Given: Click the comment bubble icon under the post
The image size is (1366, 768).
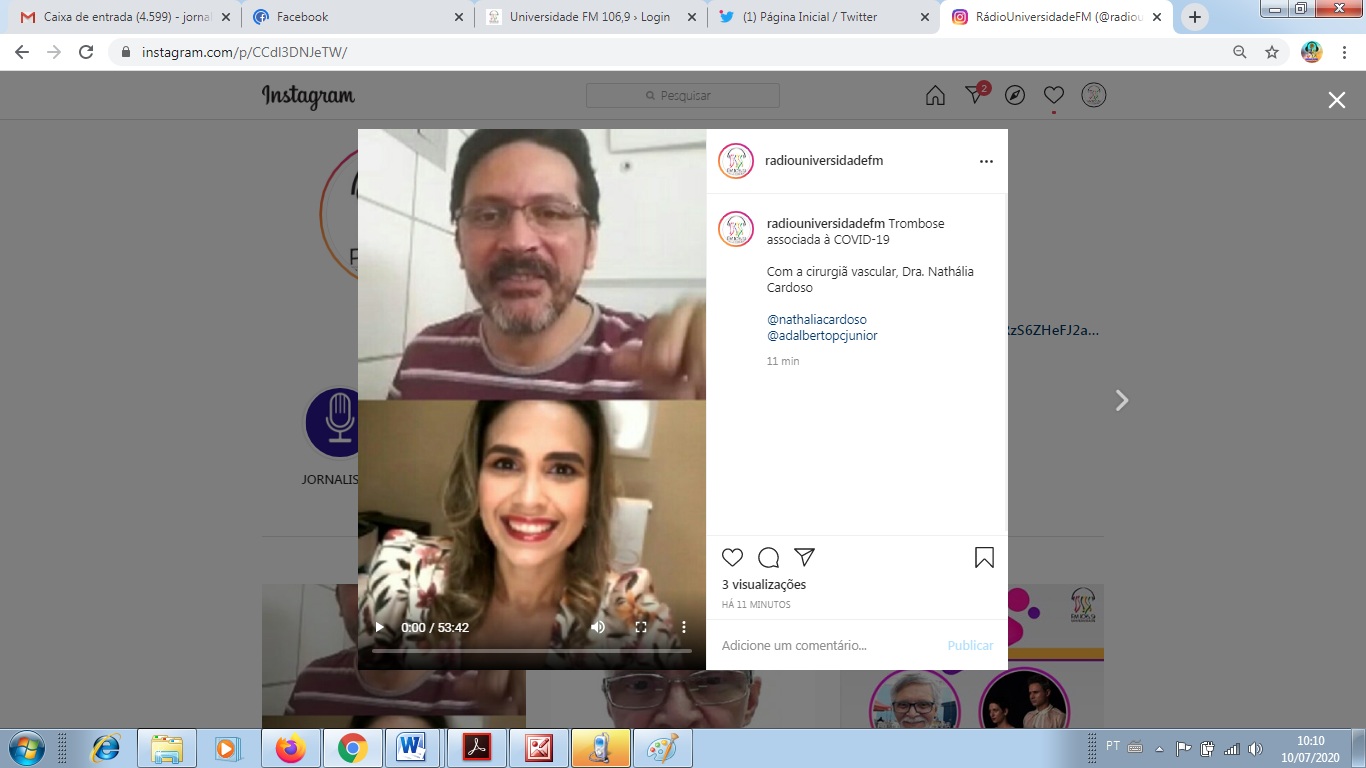Looking at the screenshot, I should tap(769, 557).
